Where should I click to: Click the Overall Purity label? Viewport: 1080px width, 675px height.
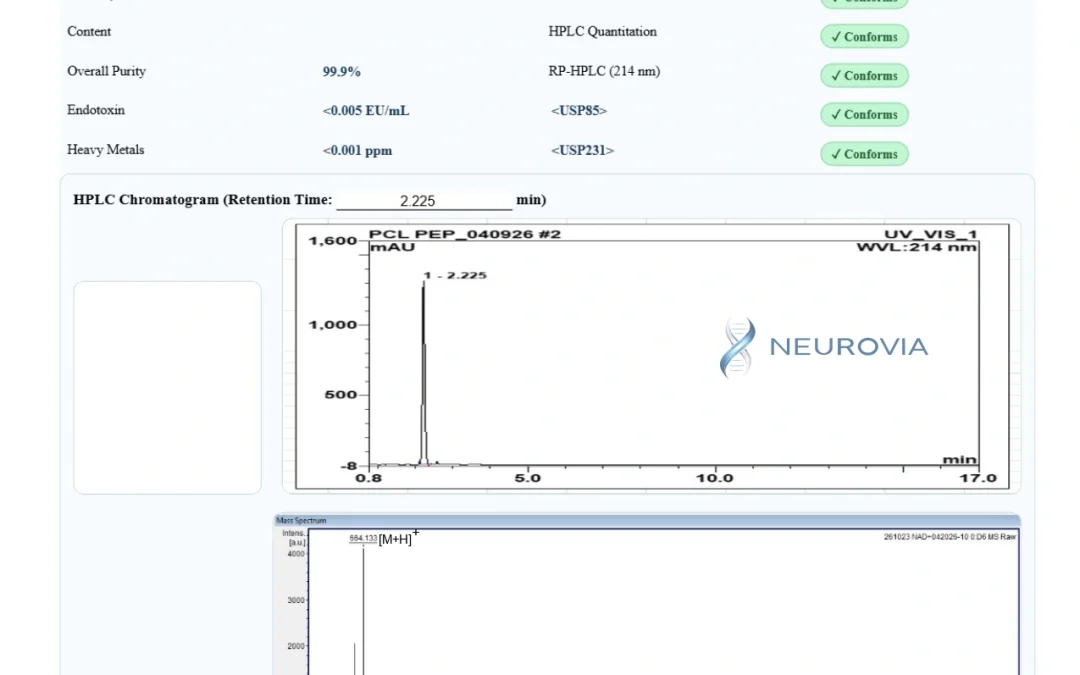[106, 71]
